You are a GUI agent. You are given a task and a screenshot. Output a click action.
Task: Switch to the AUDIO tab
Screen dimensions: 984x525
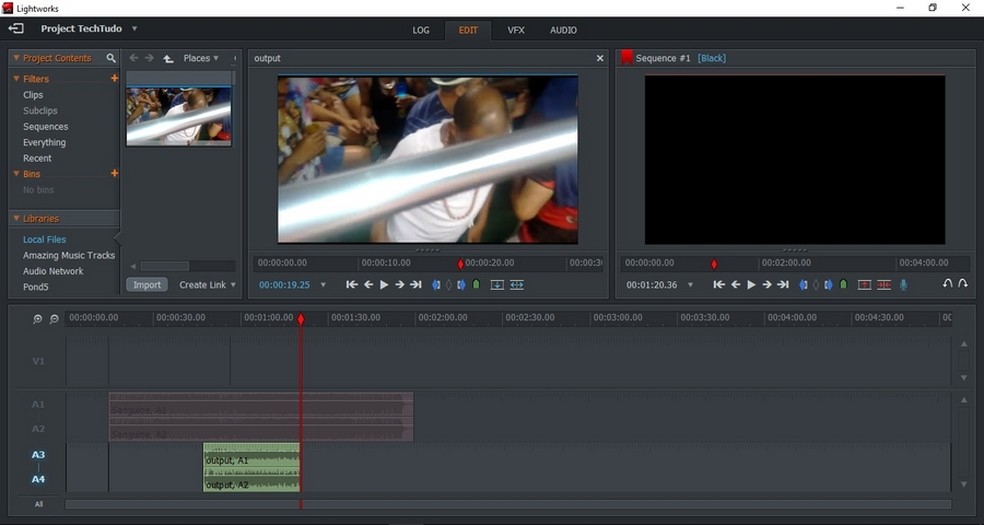point(563,30)
